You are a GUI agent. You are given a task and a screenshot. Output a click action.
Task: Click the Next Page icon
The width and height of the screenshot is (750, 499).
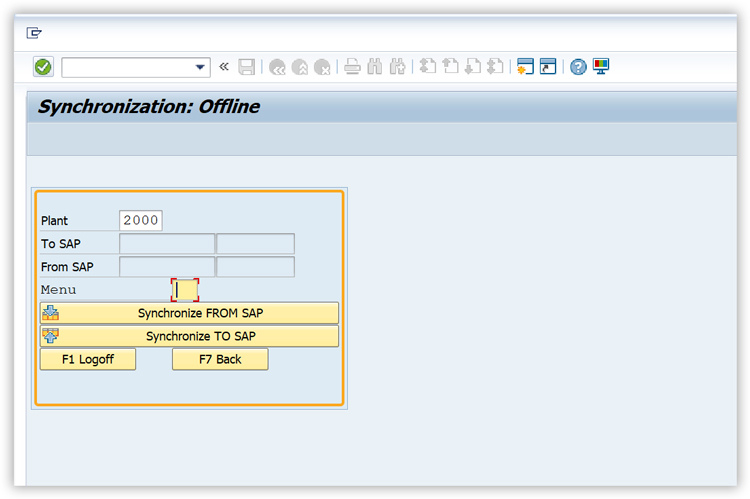[x=473, y=66]
